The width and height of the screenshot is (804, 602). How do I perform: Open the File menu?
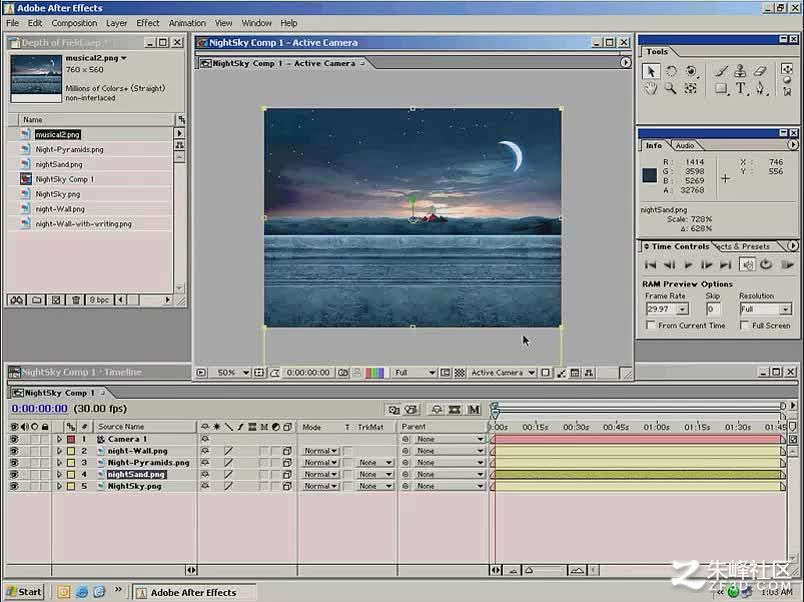(x=12, y=23)
